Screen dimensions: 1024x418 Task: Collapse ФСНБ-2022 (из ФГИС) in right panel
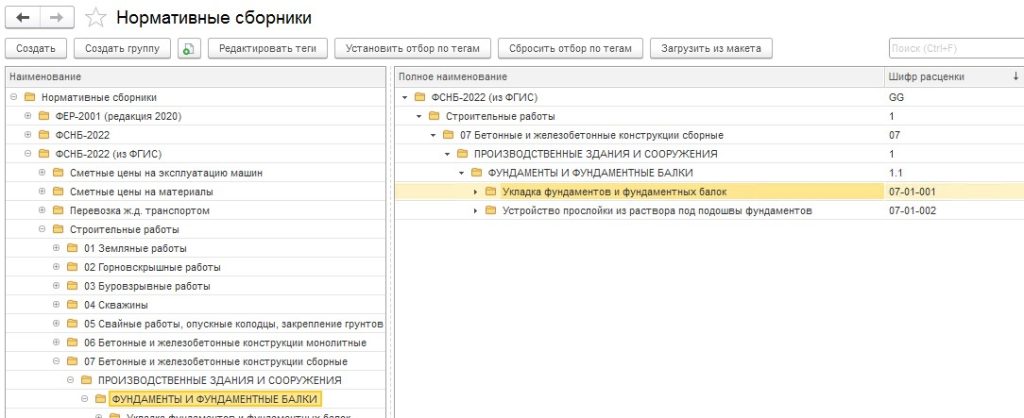coord(405,97)
